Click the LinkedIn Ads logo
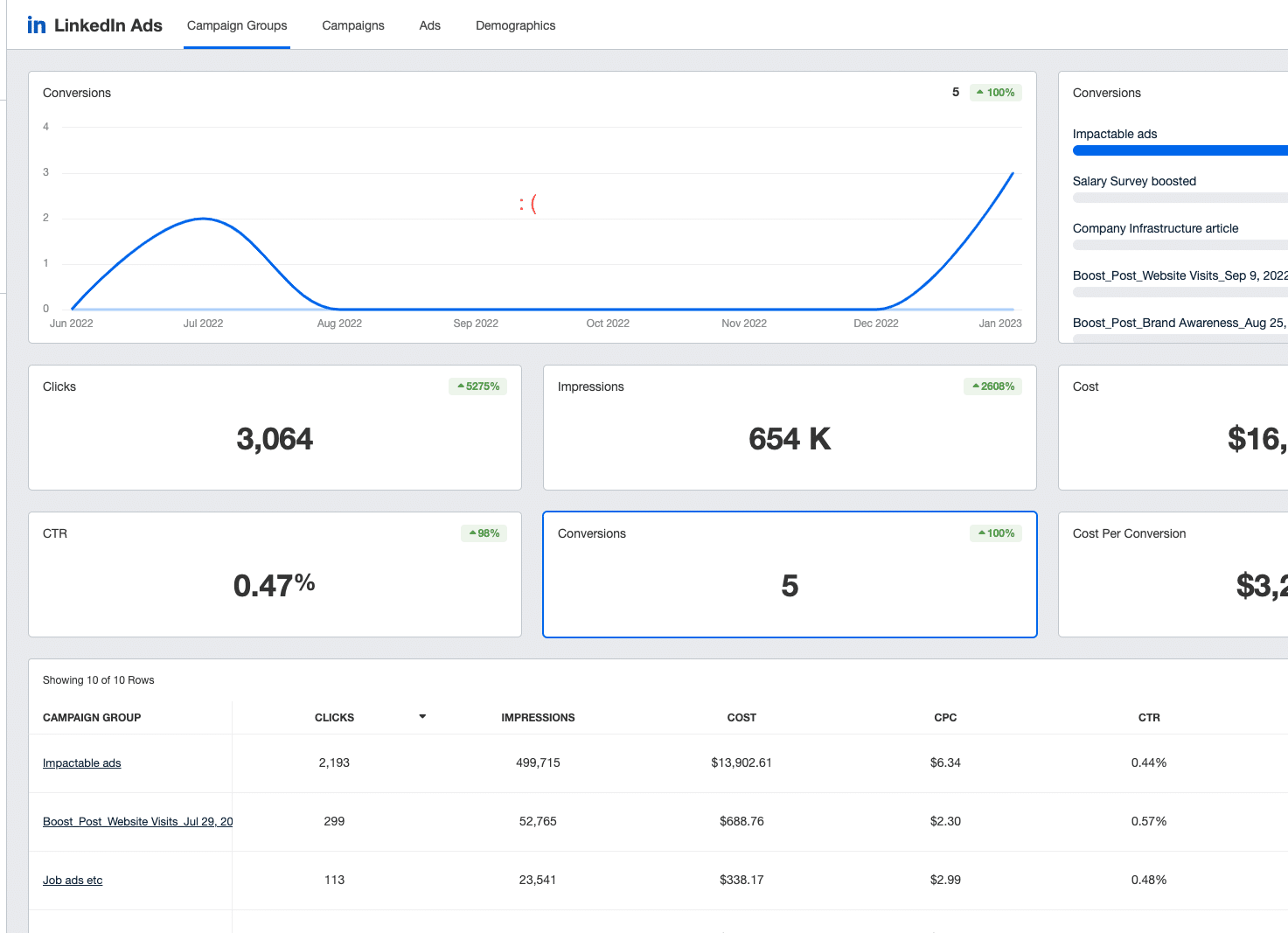The width and height of the screenshot is (1288, 933). point(94,24)
